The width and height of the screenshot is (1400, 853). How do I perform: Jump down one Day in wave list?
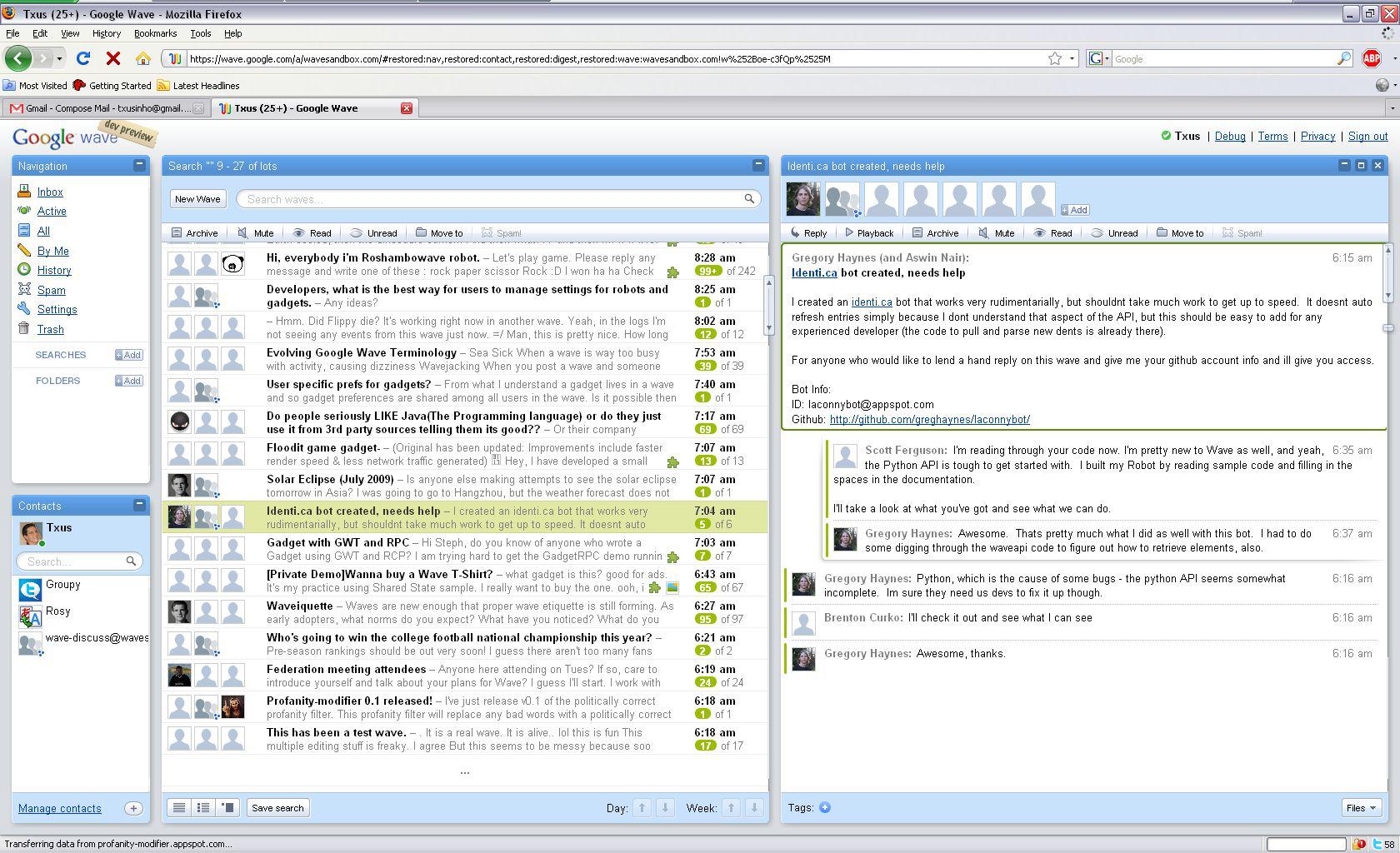pos(665,807)
